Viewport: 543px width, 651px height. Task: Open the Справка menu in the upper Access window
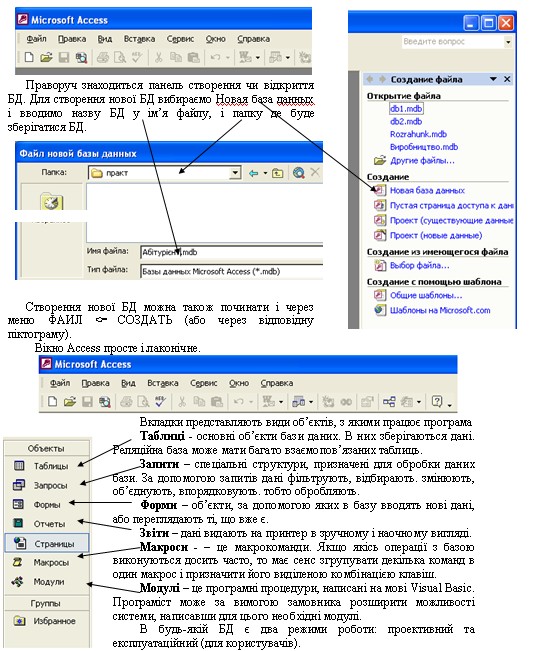pos(254,39)
